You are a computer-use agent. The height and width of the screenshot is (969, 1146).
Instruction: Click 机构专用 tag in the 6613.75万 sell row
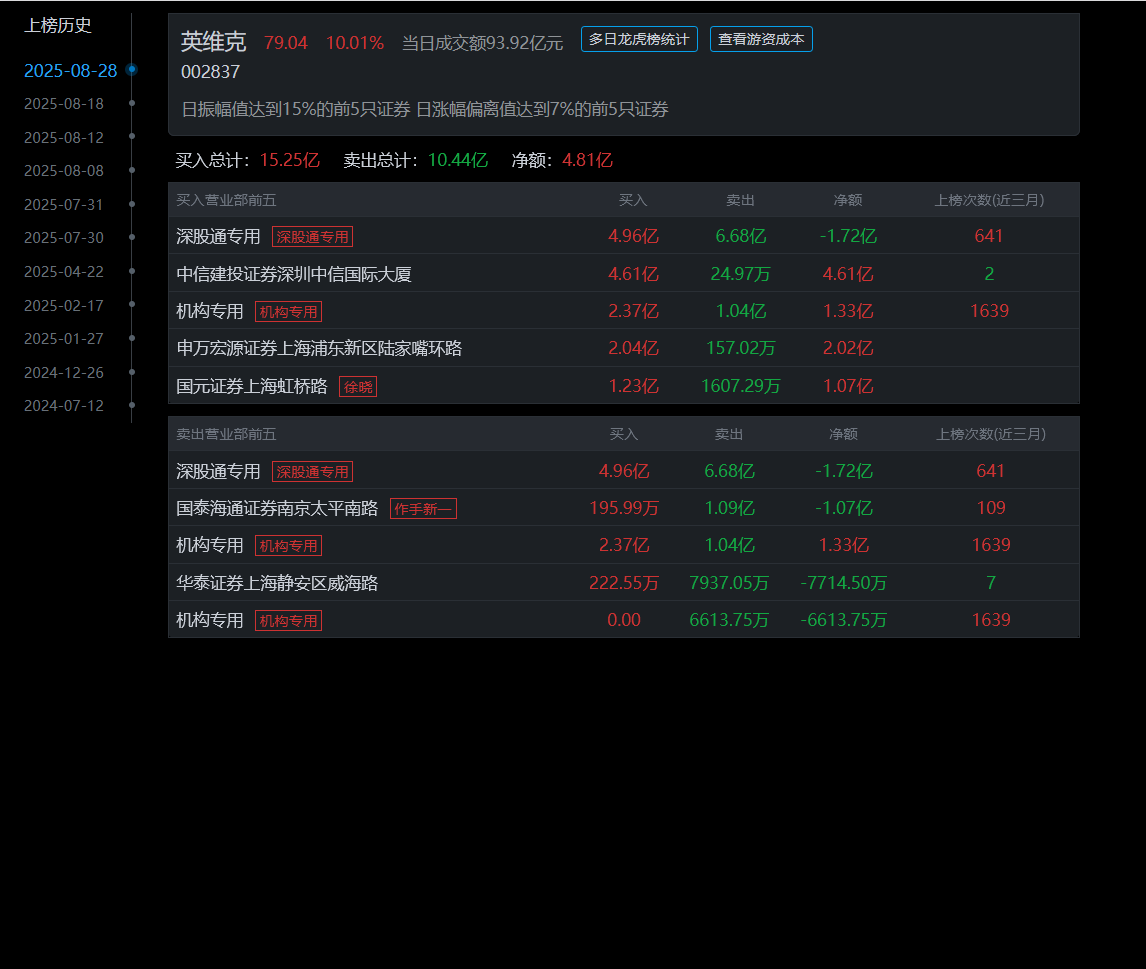click(288, 620)
